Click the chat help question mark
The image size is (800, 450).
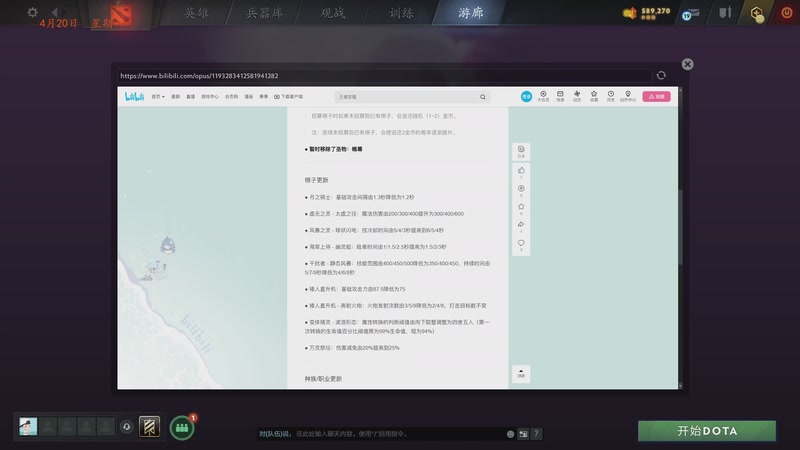click(536, 434)
